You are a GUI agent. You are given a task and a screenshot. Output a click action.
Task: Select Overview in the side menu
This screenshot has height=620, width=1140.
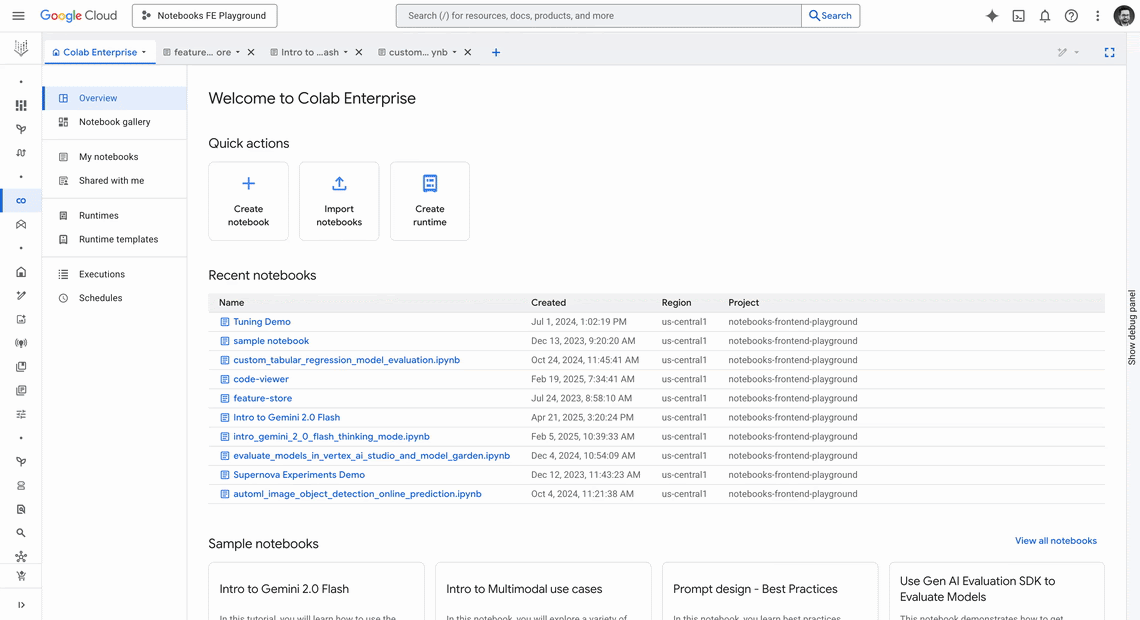pos(114,98)
